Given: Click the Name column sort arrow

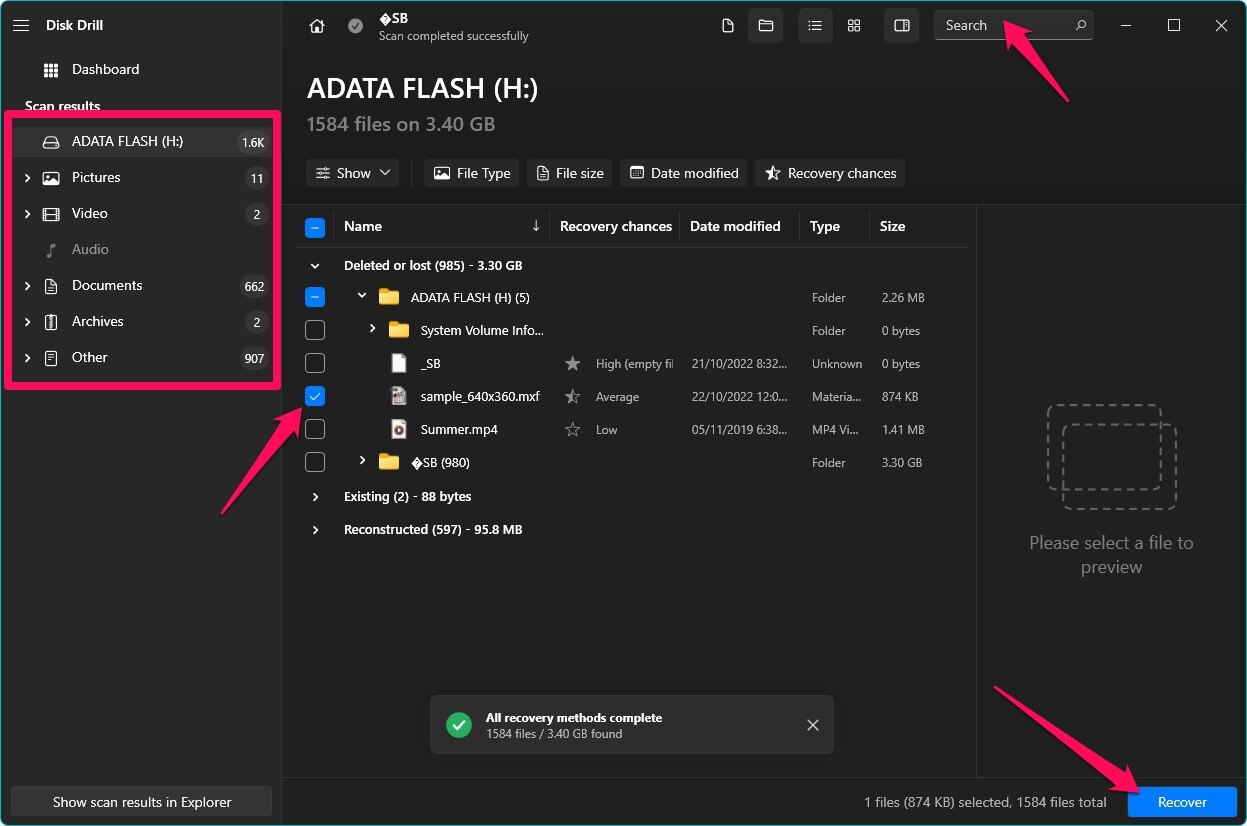Looking at the screenshot, I should [x=536, y=226].
